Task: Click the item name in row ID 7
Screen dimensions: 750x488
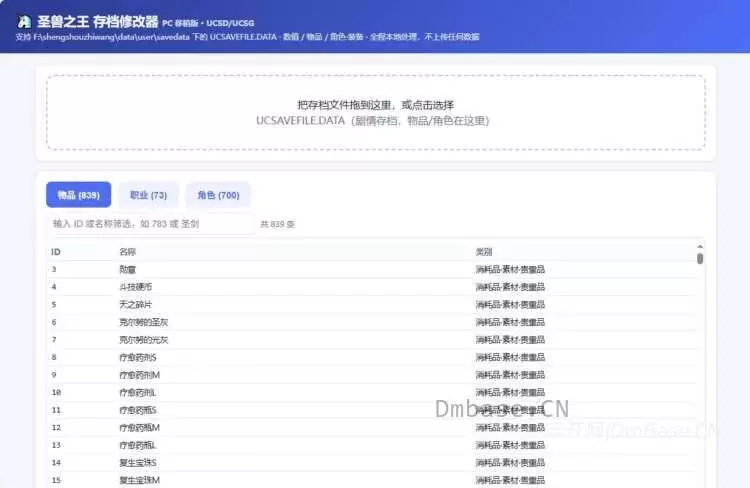Action: pyautogui.click(x=143, y=340)
